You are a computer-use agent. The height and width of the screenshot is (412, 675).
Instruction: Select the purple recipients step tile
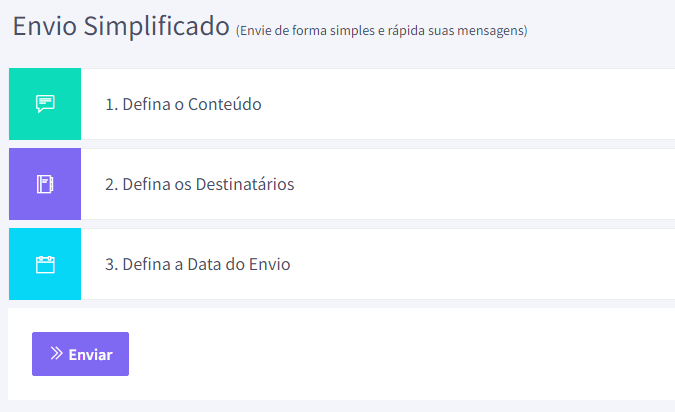coord(45,184)
